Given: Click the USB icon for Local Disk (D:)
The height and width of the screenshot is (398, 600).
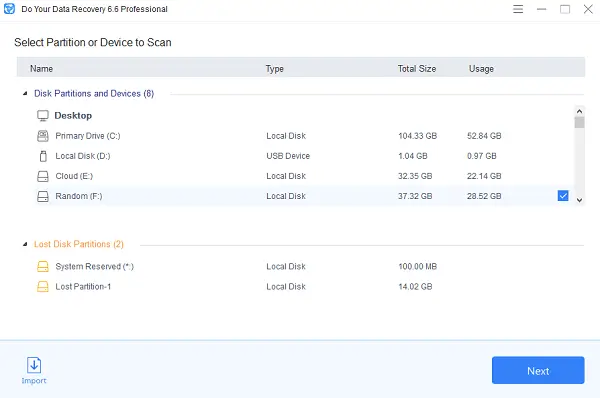Looking at the screenshot, I should point(43,156).
